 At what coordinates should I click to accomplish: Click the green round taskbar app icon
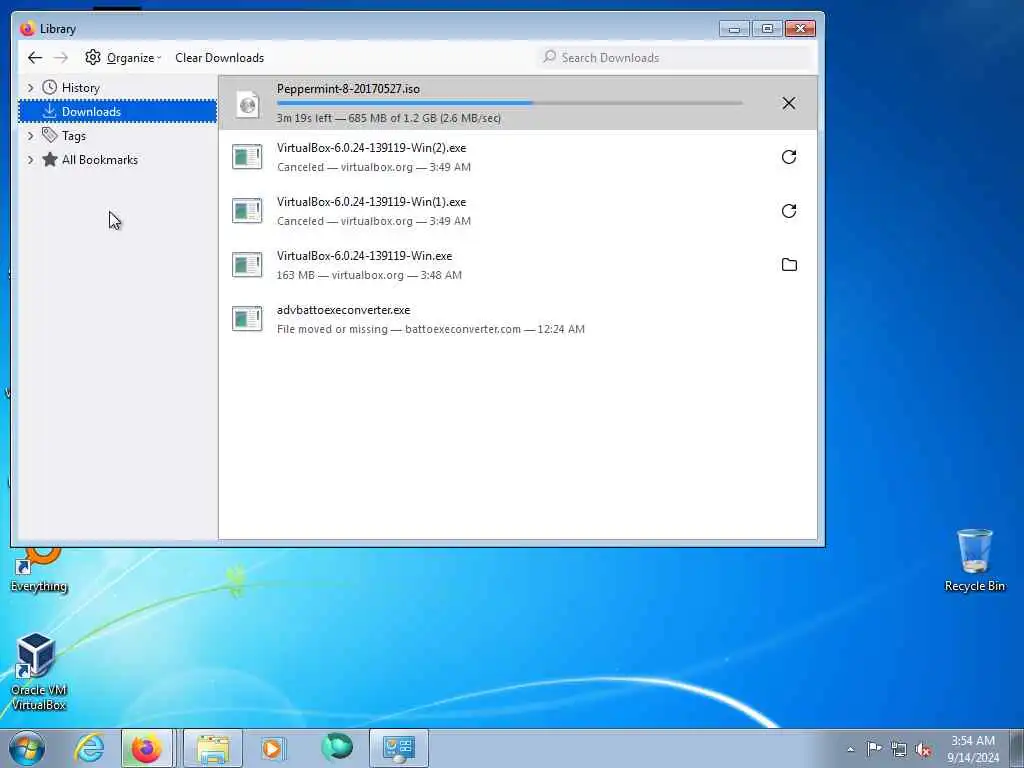[x=337, y=747]
